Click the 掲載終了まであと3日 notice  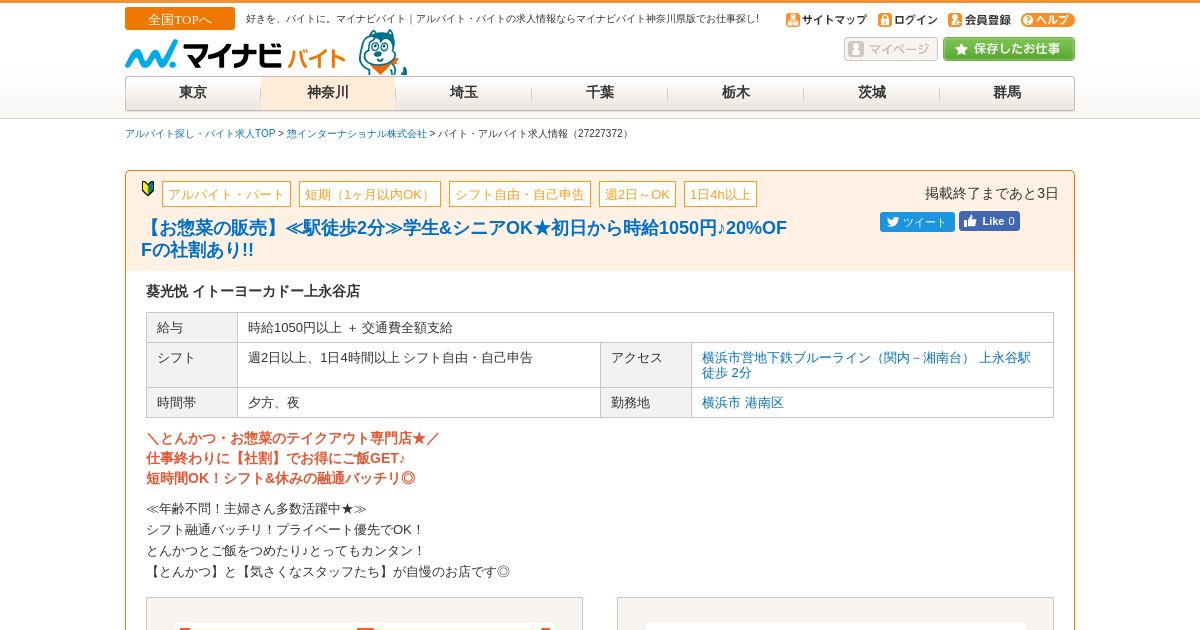click(991, 193)
